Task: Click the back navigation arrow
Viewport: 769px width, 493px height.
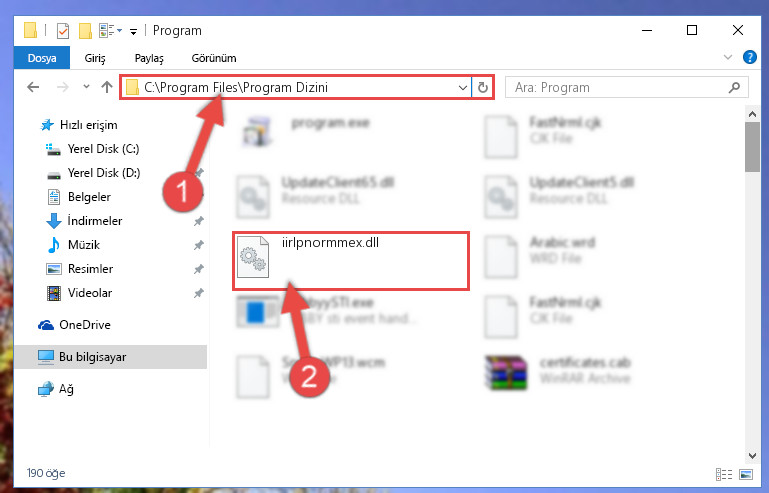Action: [33, 87]
